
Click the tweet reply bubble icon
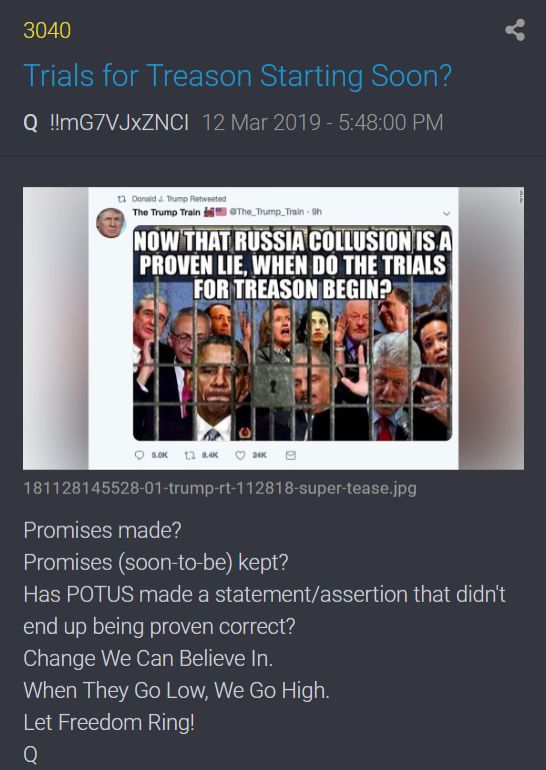139,455
